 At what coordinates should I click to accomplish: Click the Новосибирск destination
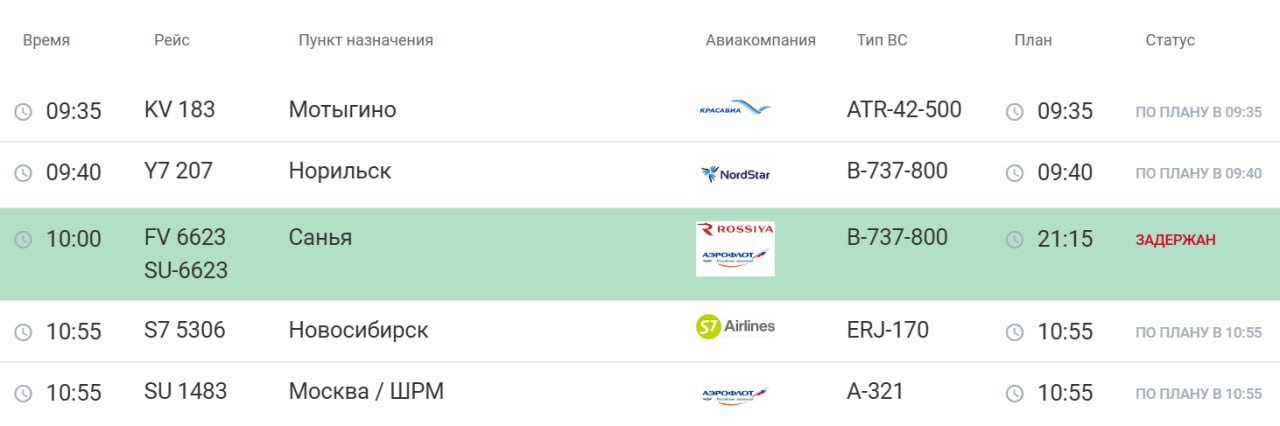[358, 330]
